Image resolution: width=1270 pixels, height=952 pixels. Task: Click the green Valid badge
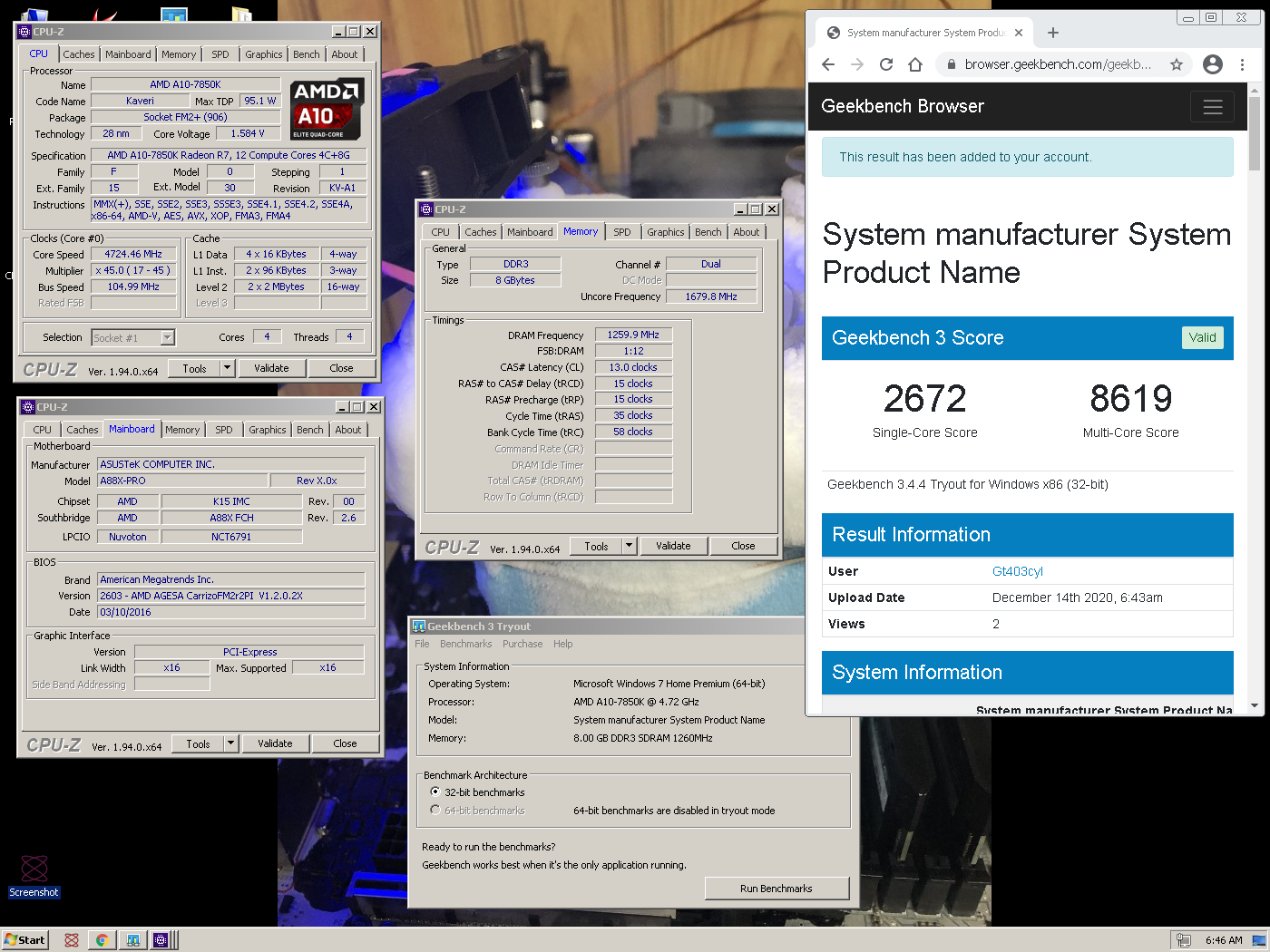(x=1203, y=337)
